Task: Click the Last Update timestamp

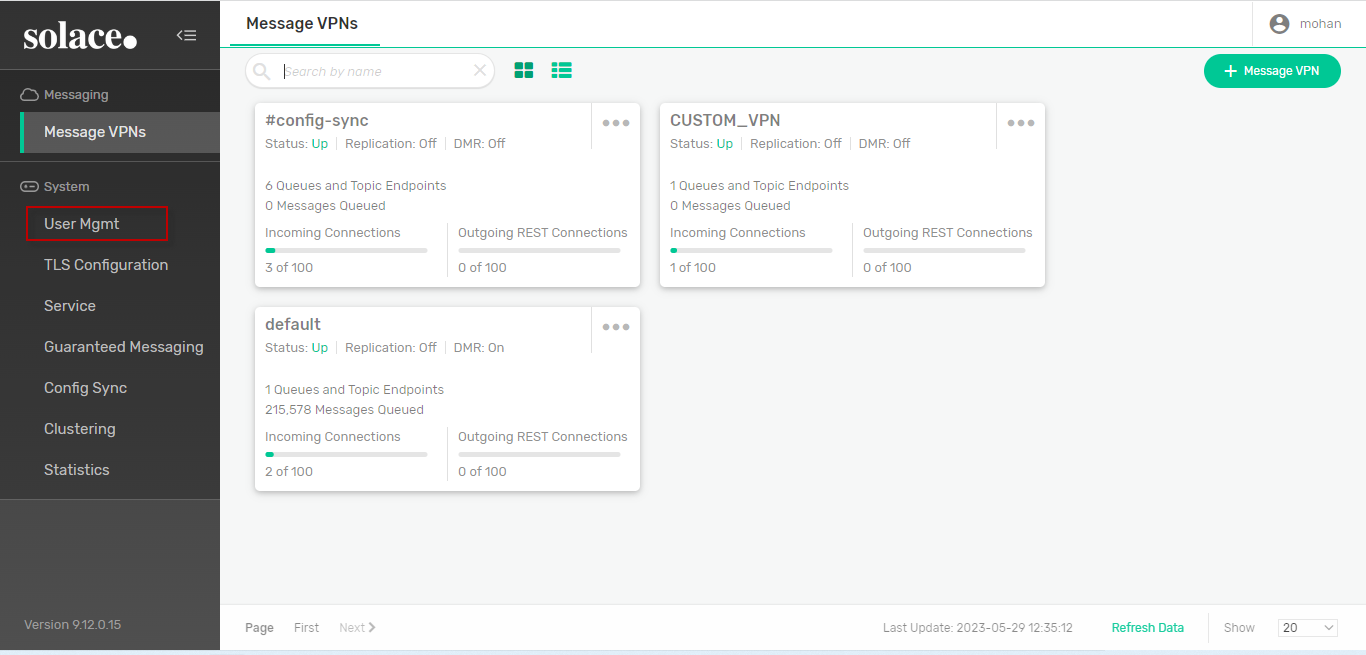Action: pyautogui.click(x=978, y=628)
